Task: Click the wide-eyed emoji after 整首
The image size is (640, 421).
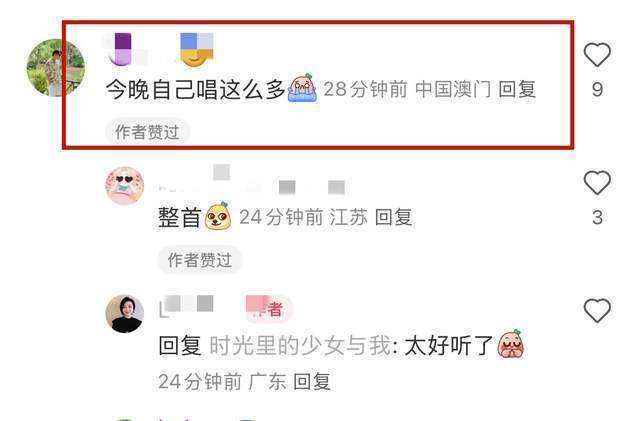Action: 218,216
